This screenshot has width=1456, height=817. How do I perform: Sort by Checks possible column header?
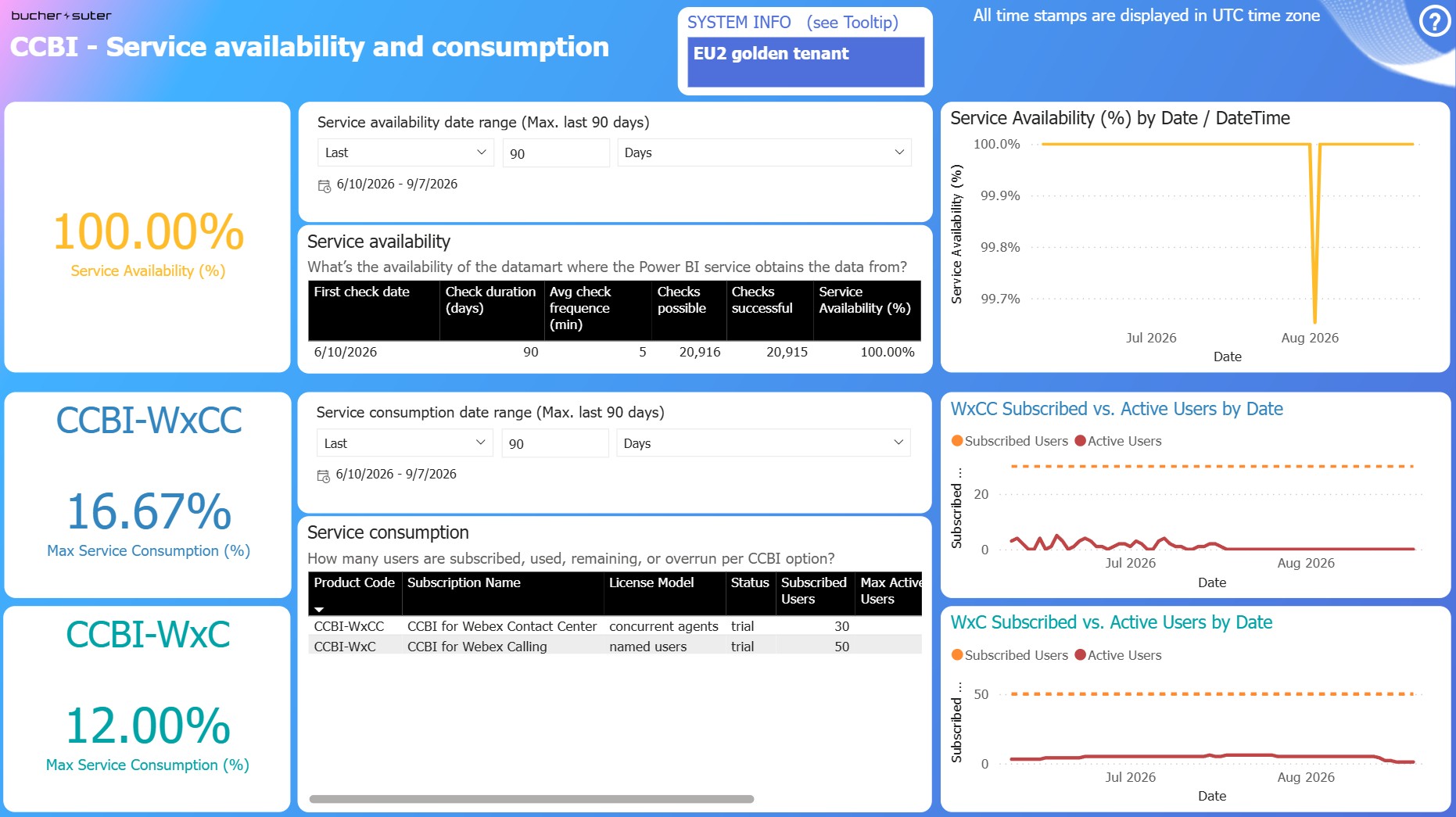689,310
